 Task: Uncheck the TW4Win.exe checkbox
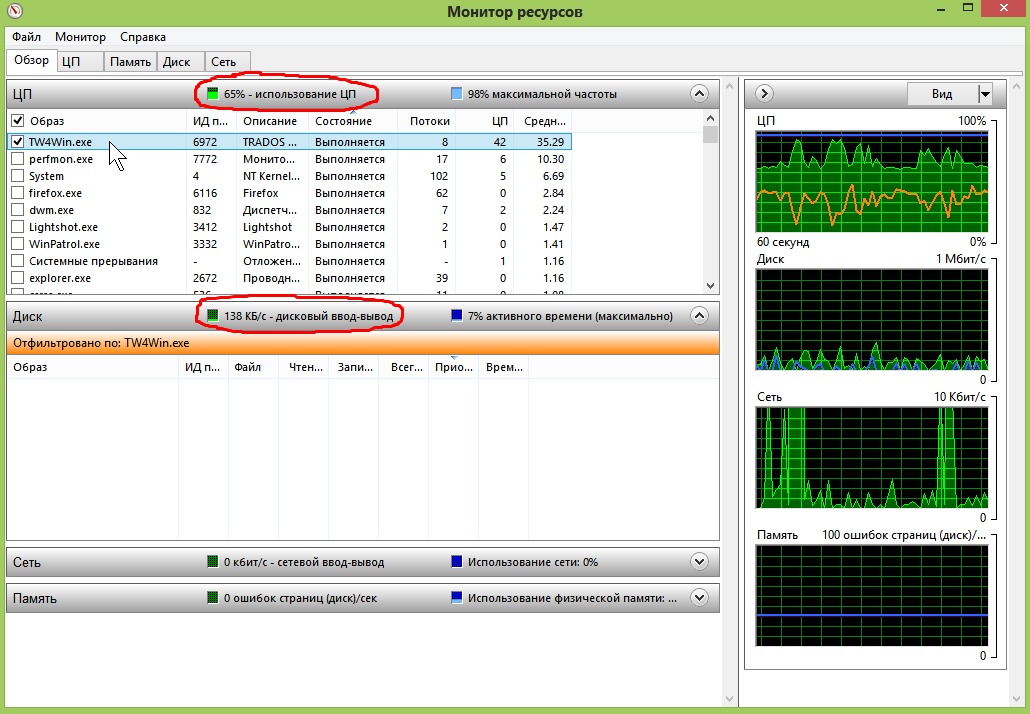[18, 142]
